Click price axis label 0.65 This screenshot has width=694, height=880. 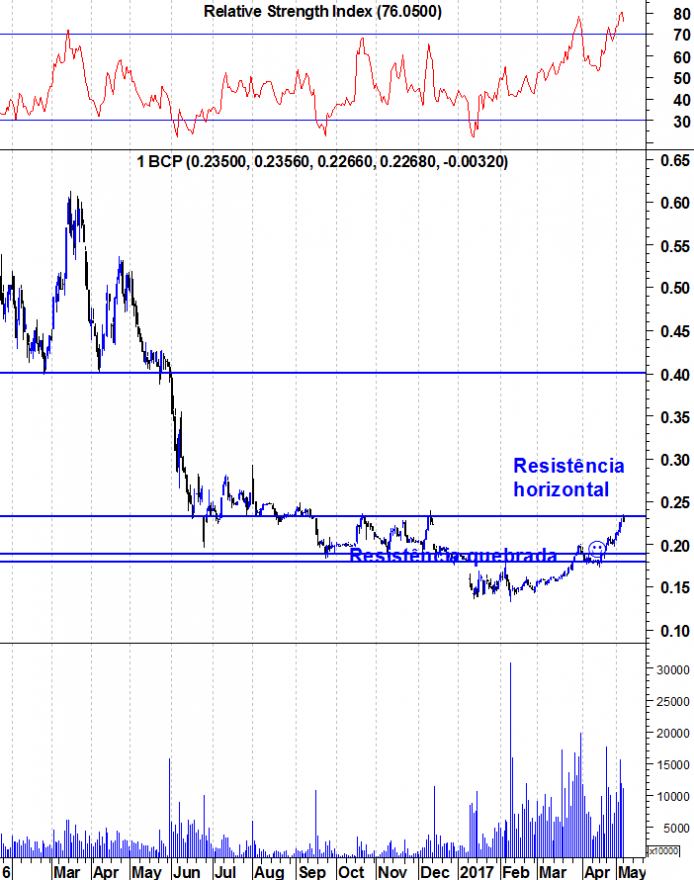pyautogui.click(x=675, y=161)
